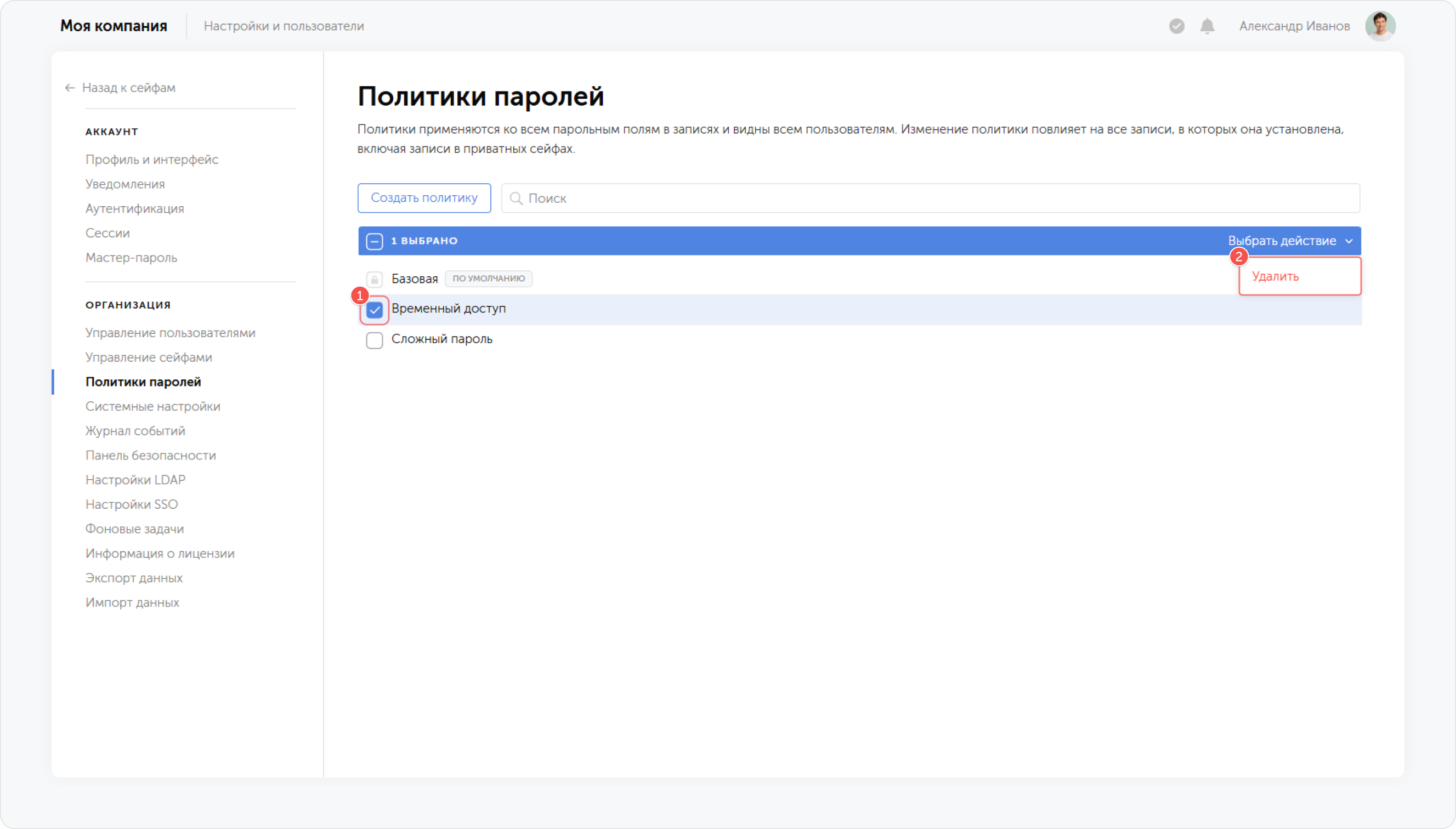Screen dimensions: 1456x829
Task: Open Информация о лицензии section
Action: click(x=160, y=553)
